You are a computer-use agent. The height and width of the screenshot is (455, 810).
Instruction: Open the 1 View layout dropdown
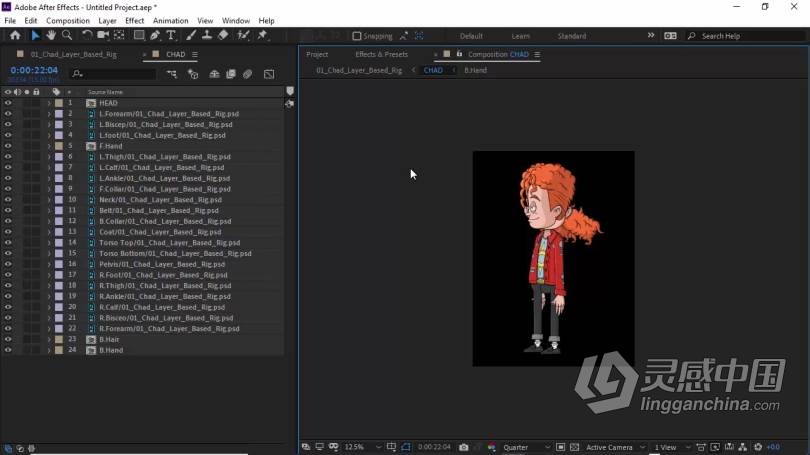click(x=672, y=447)
